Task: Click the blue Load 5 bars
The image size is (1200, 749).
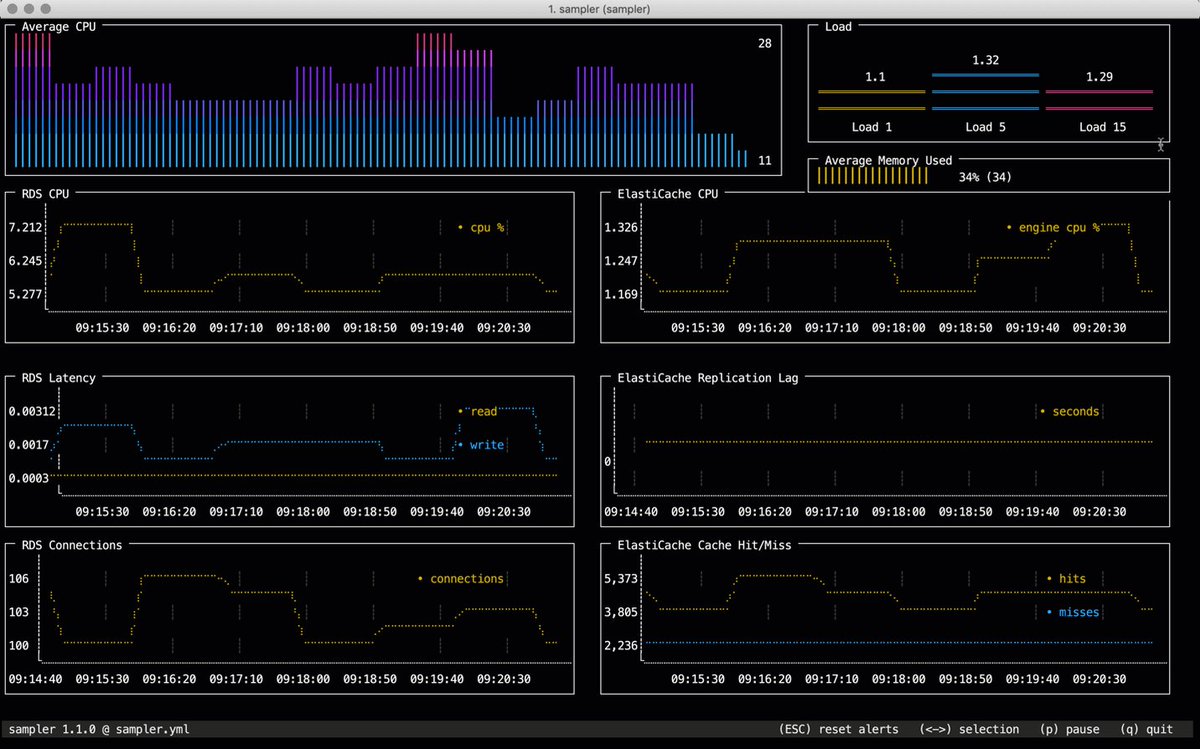Action: click(x=985, y=92)
